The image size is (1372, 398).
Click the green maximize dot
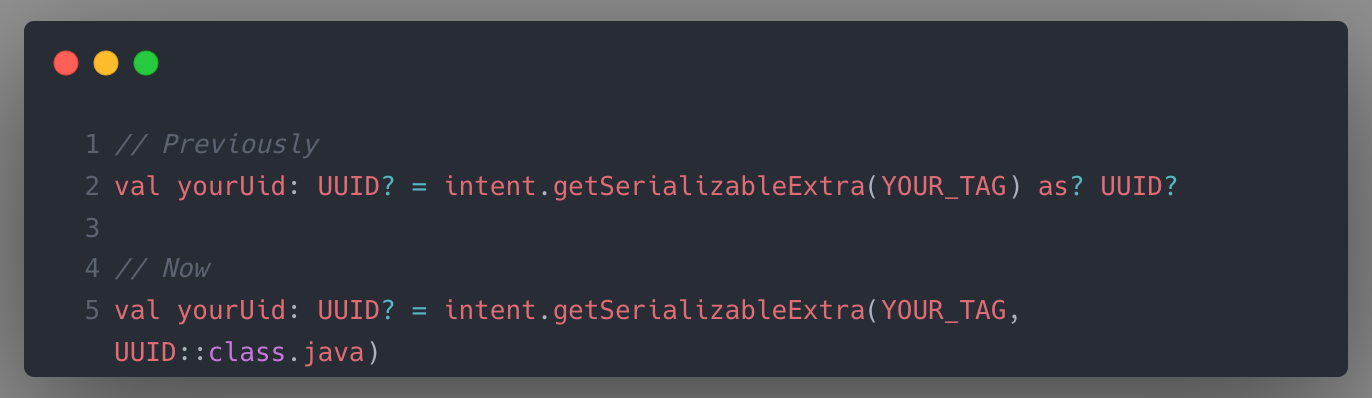(146, 64)
